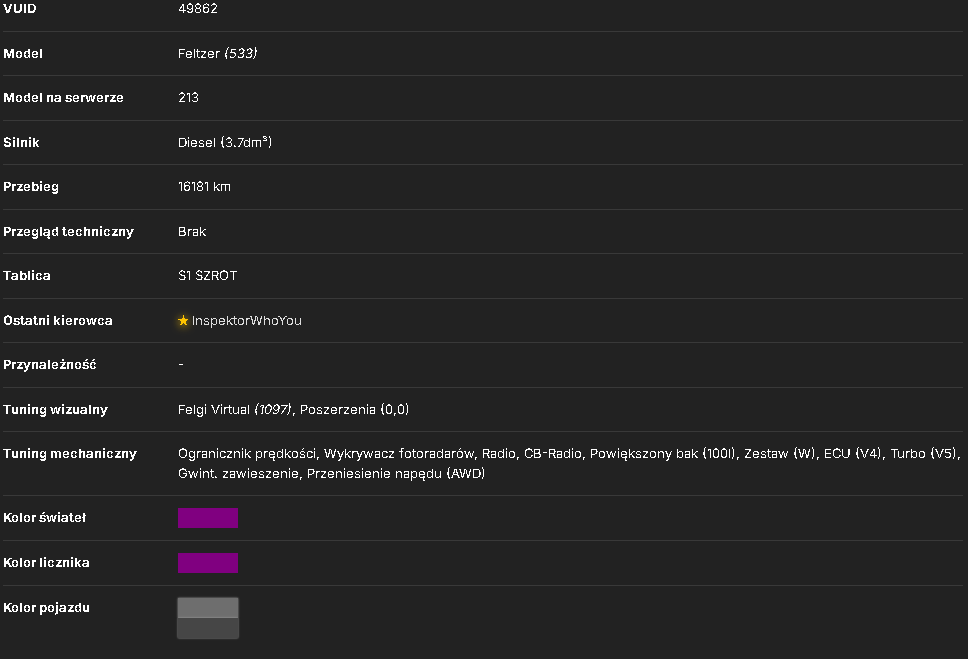Image resolution: width=968 pixels, height=659 pixels.
Task: Click the Ogranicznik prędkości tuning entry
Action: point(247,454)
